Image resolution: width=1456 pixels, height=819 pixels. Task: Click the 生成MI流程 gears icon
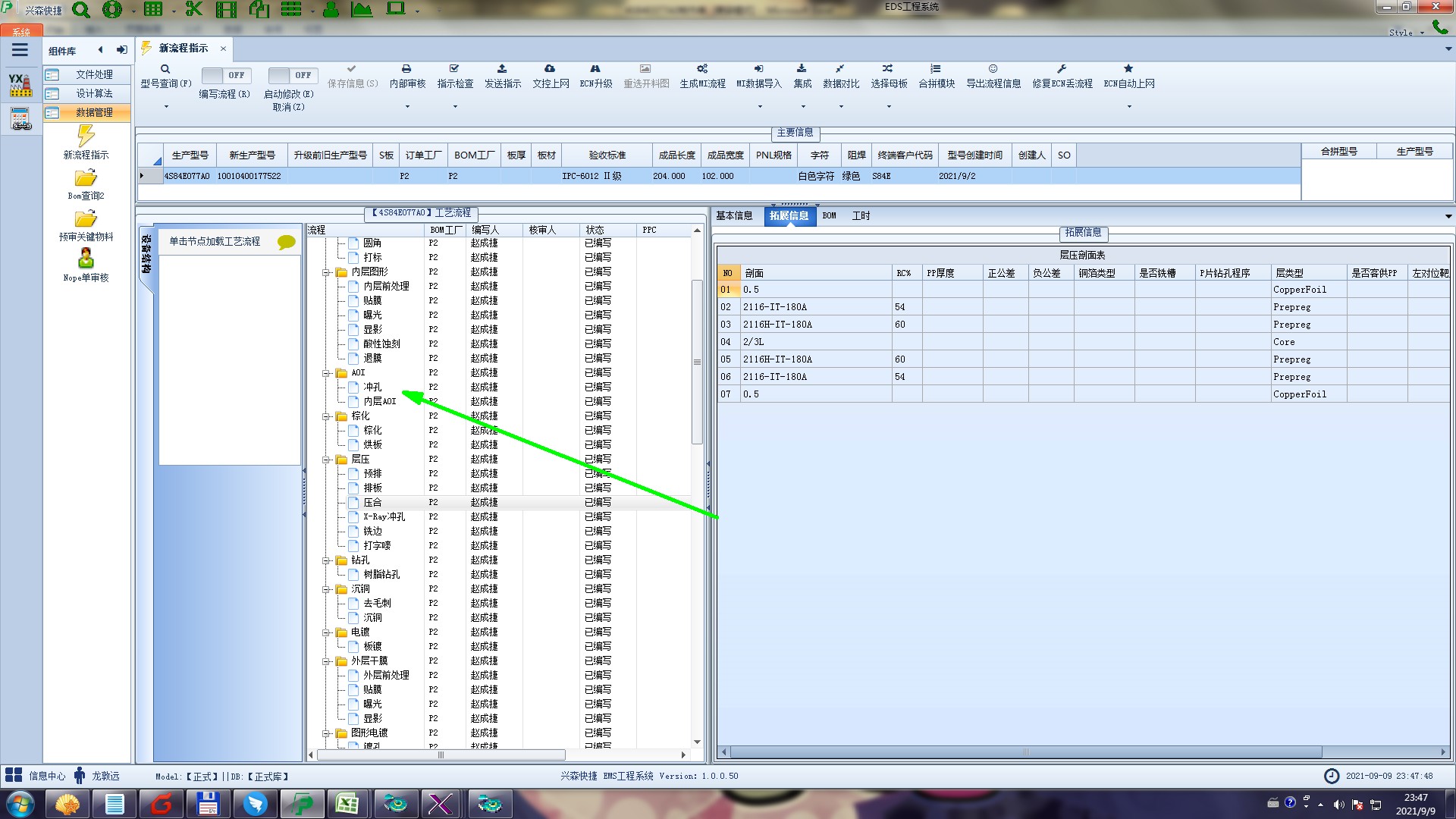tap(702, 69)
